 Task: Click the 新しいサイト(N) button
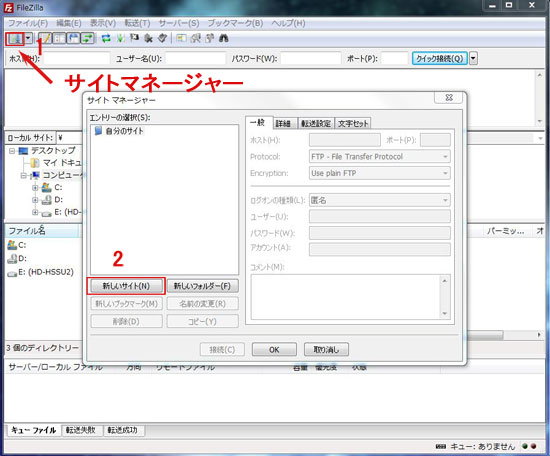point(126,286)
